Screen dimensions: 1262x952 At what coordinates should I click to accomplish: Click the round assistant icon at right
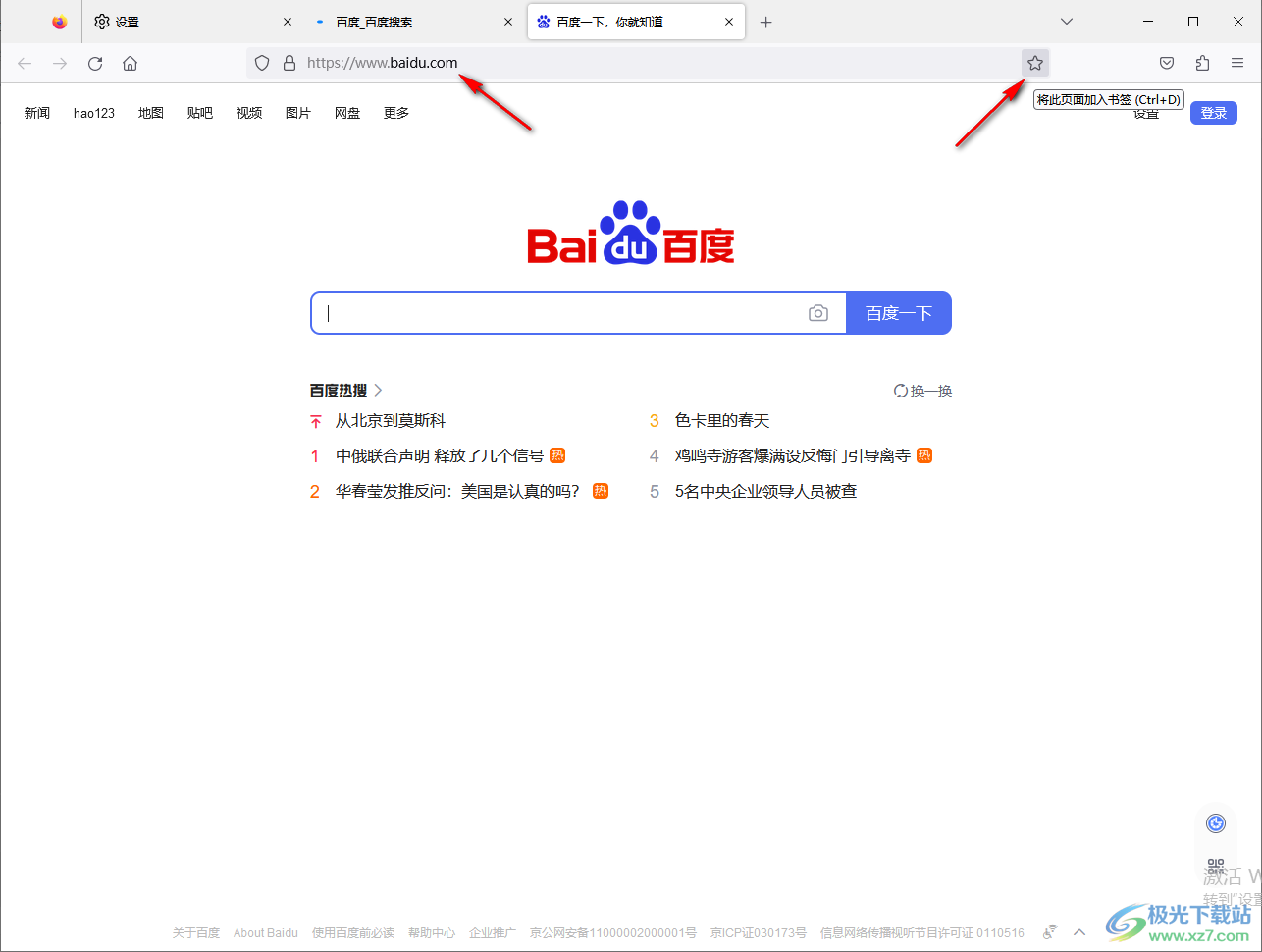coord(1216,823)
